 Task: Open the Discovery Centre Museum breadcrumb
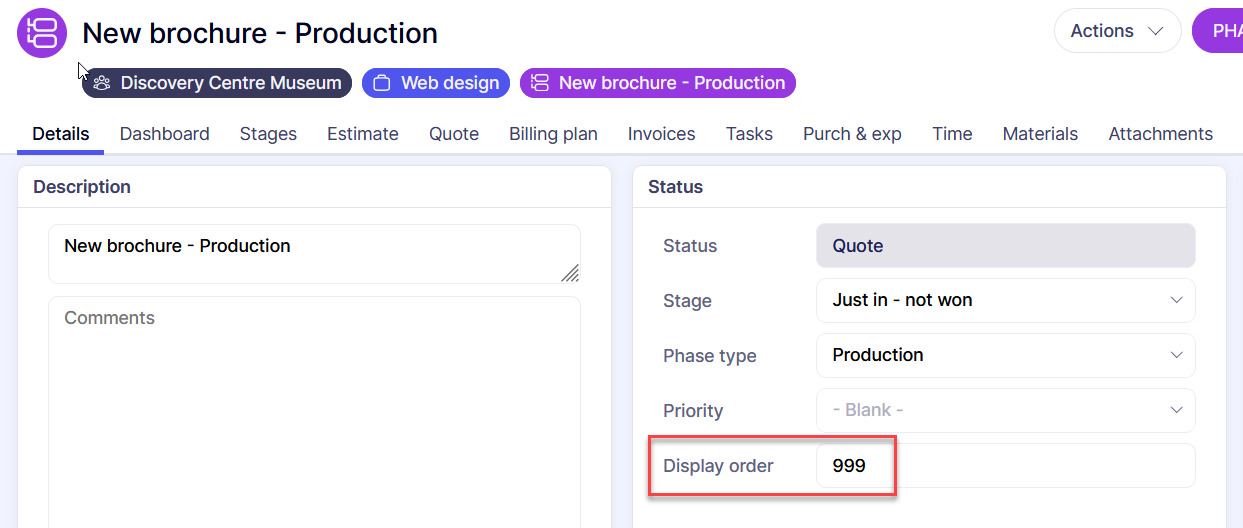230,83
